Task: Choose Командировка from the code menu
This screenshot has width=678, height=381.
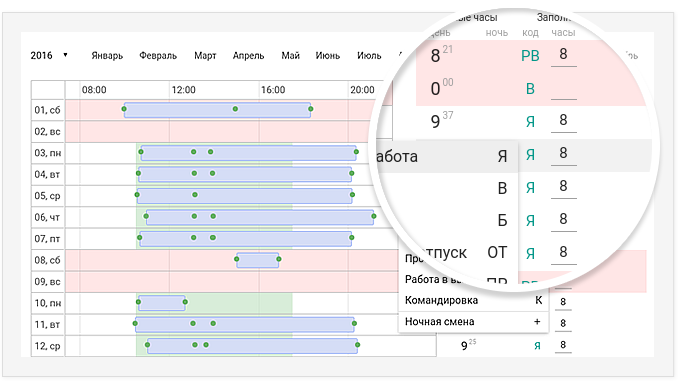Action: click(473, 300)
